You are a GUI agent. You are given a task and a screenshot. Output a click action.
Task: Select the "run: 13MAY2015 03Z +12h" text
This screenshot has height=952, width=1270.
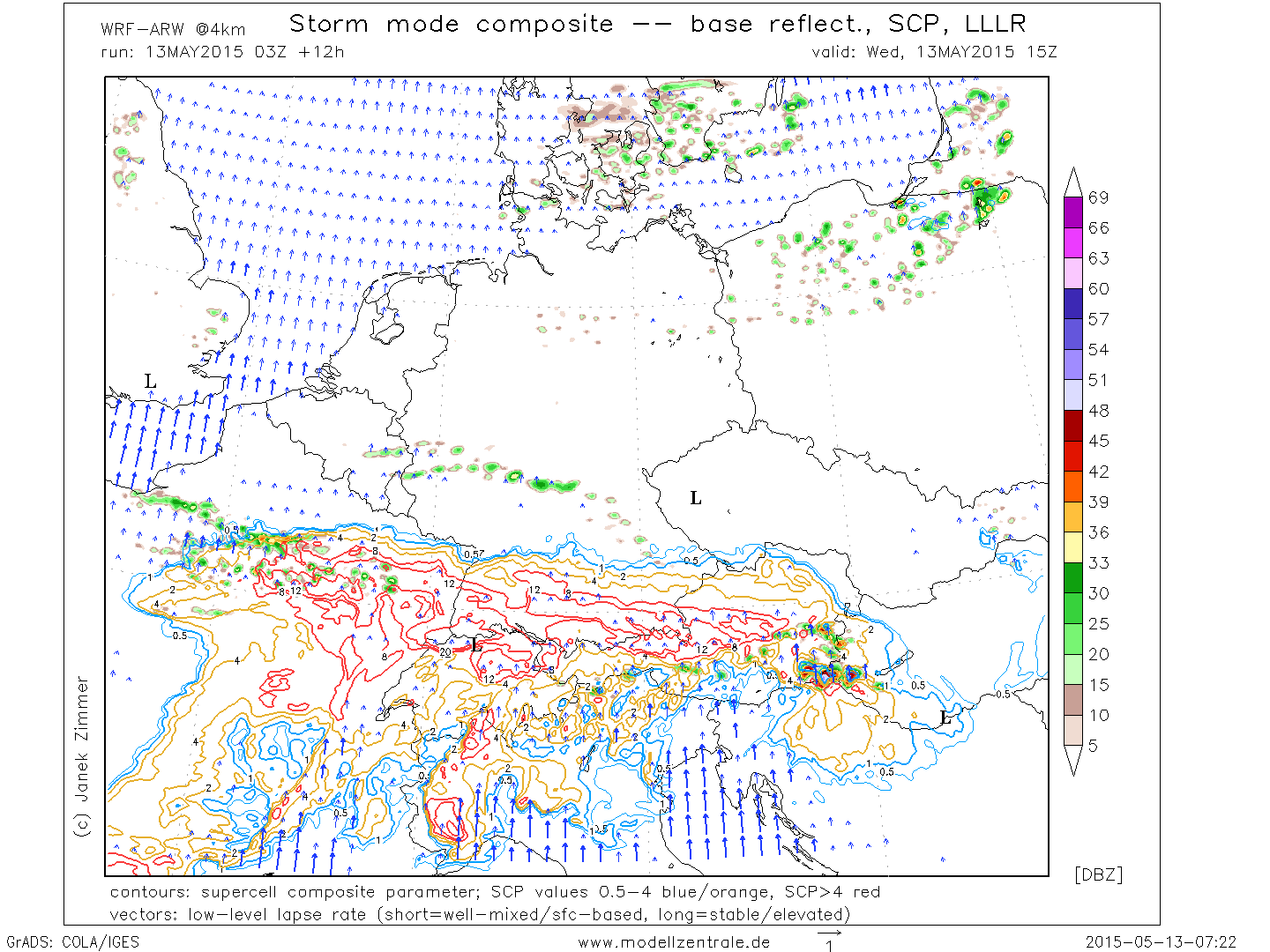coord(222,52)
